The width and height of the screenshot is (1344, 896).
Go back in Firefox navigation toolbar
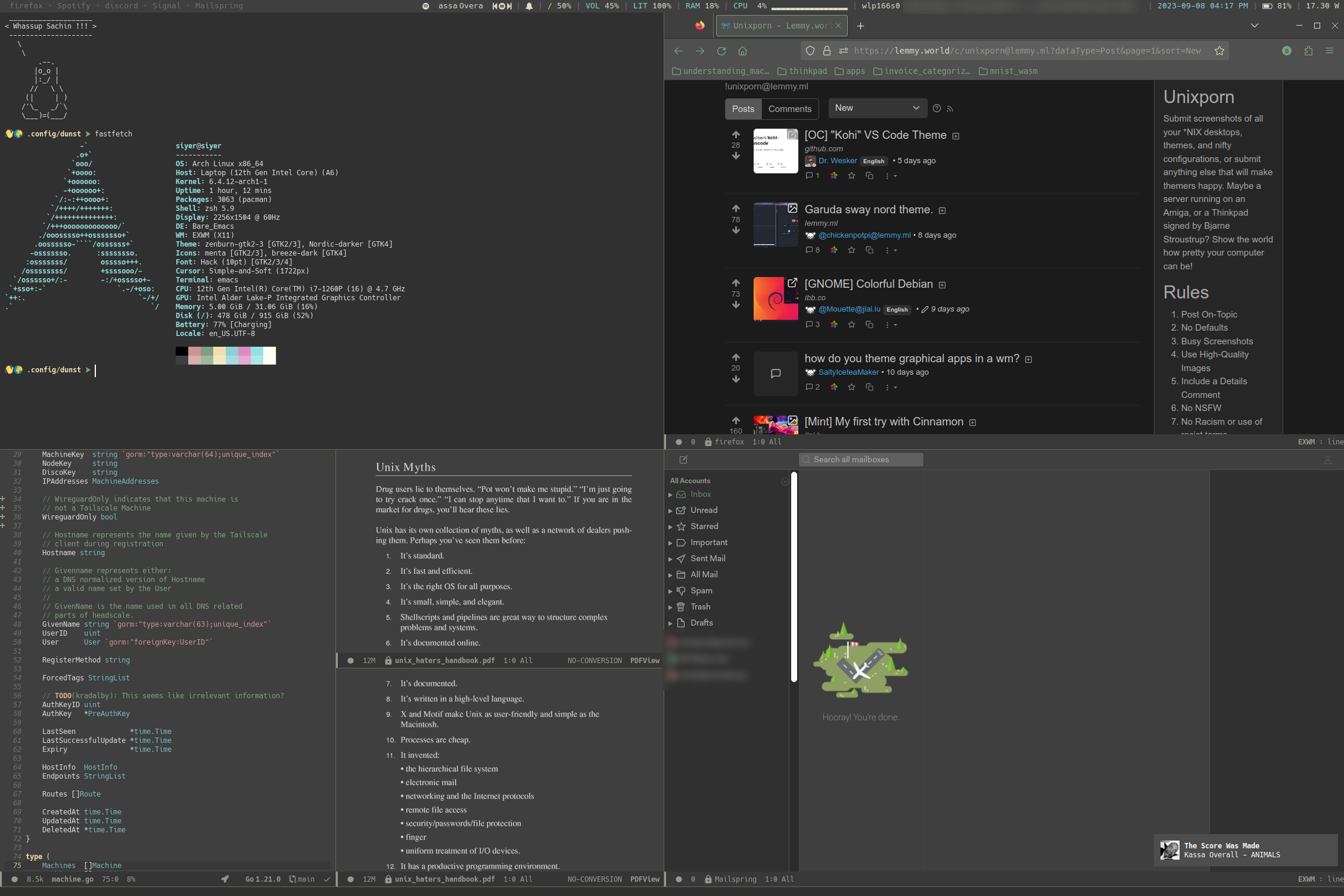(678, 51)
